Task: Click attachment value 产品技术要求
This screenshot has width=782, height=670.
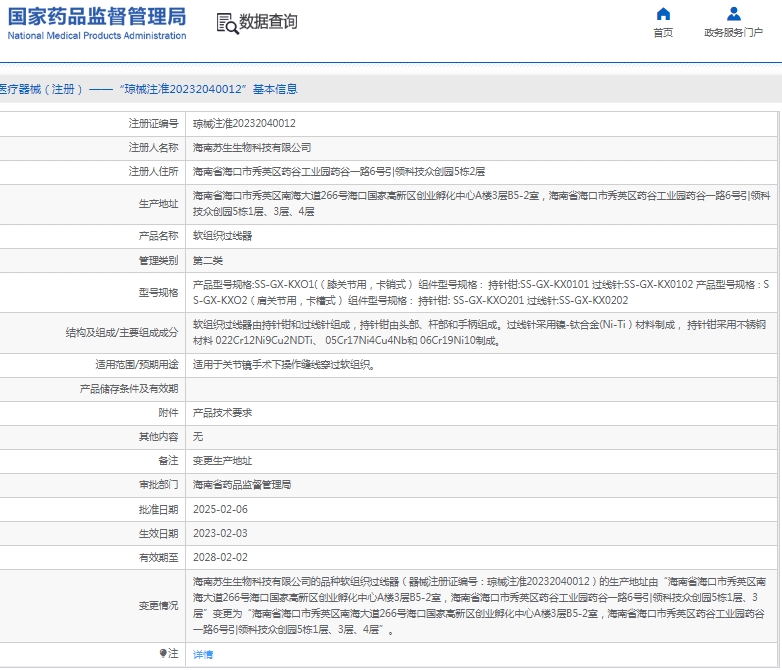Action: click(x=222, y=413)
